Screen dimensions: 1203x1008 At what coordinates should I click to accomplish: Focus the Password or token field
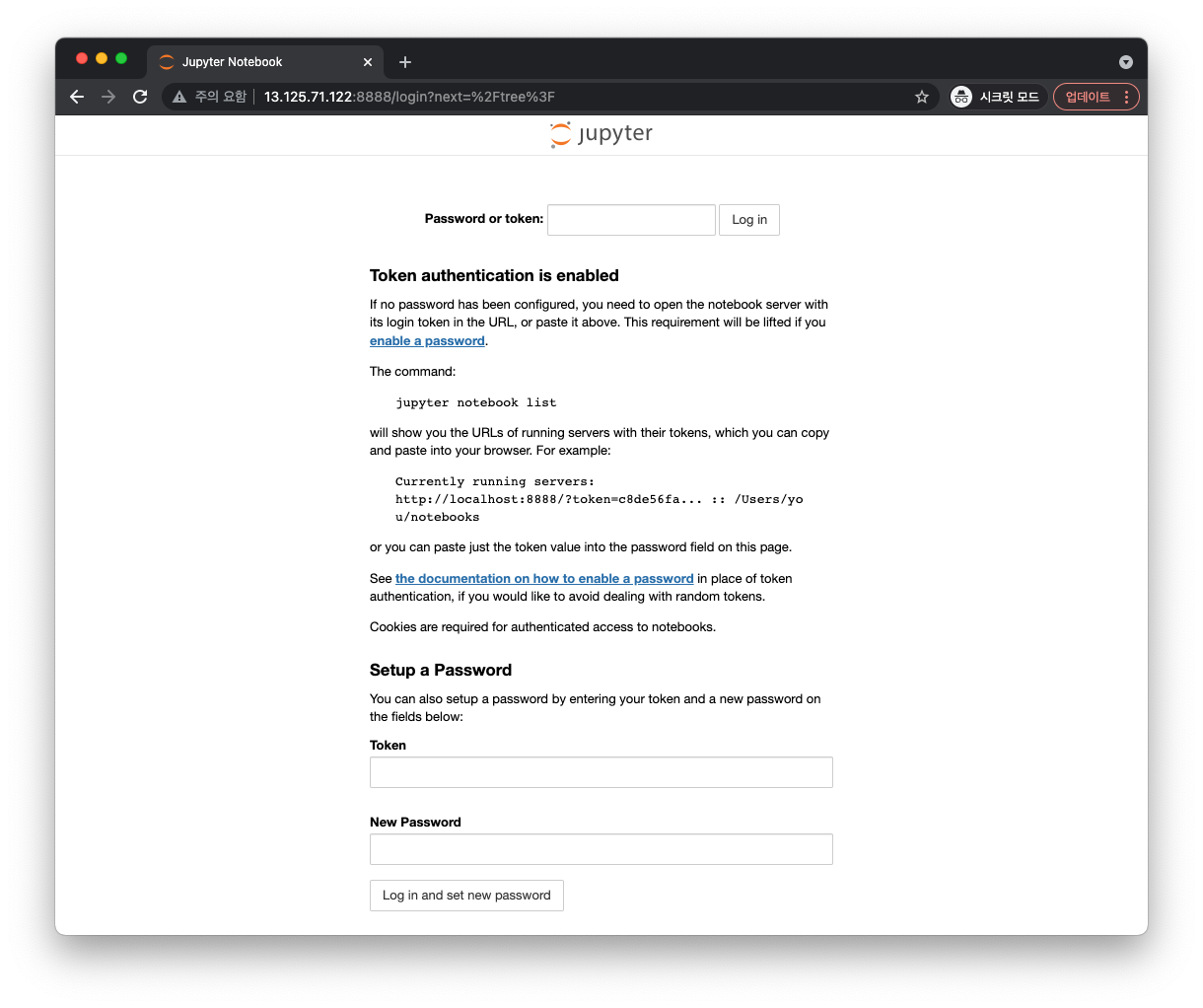click(631, 220)
